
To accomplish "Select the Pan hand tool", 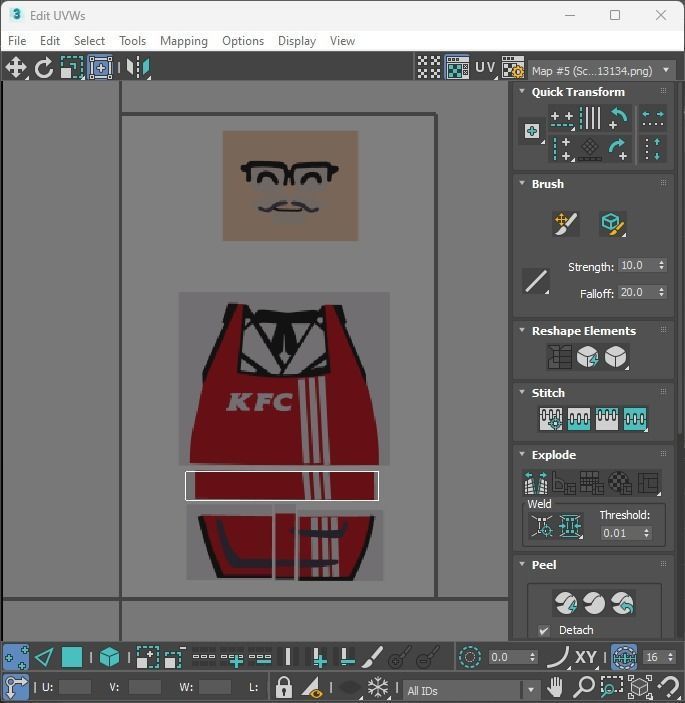I will [555, 687].
